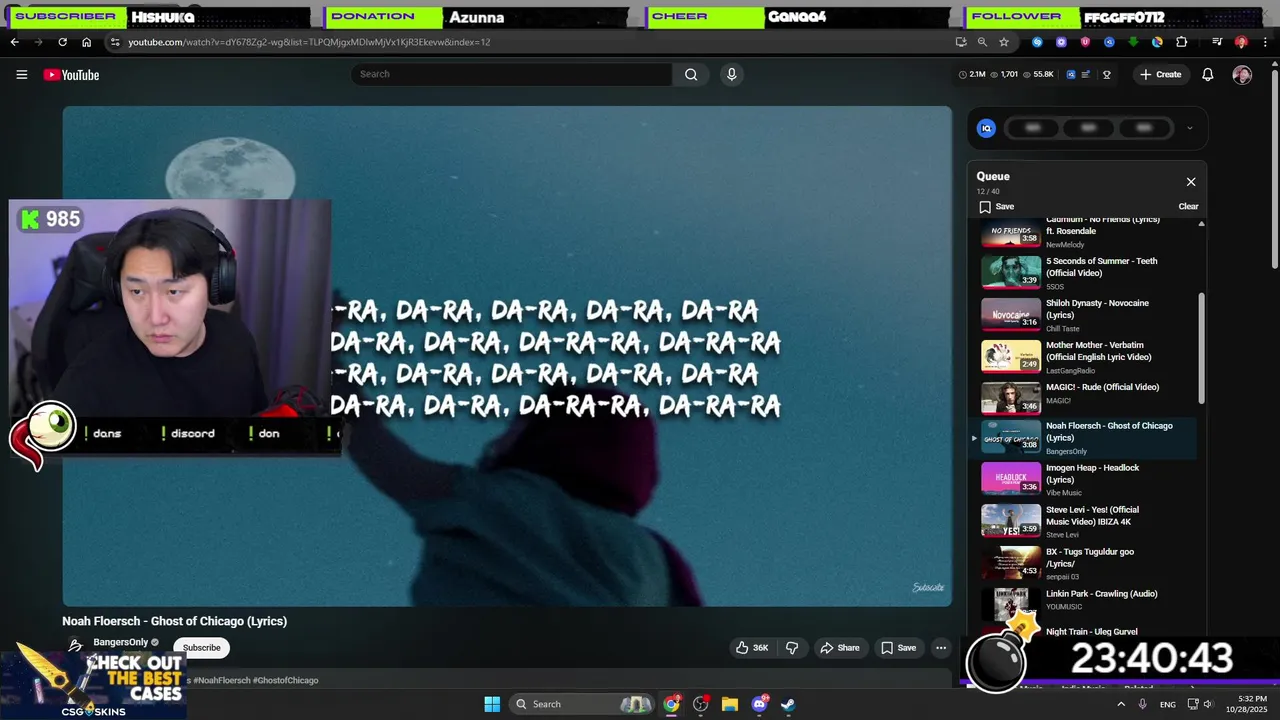Start voice search with microphone icon
1280x720 pixels.
tap(731, 74)
